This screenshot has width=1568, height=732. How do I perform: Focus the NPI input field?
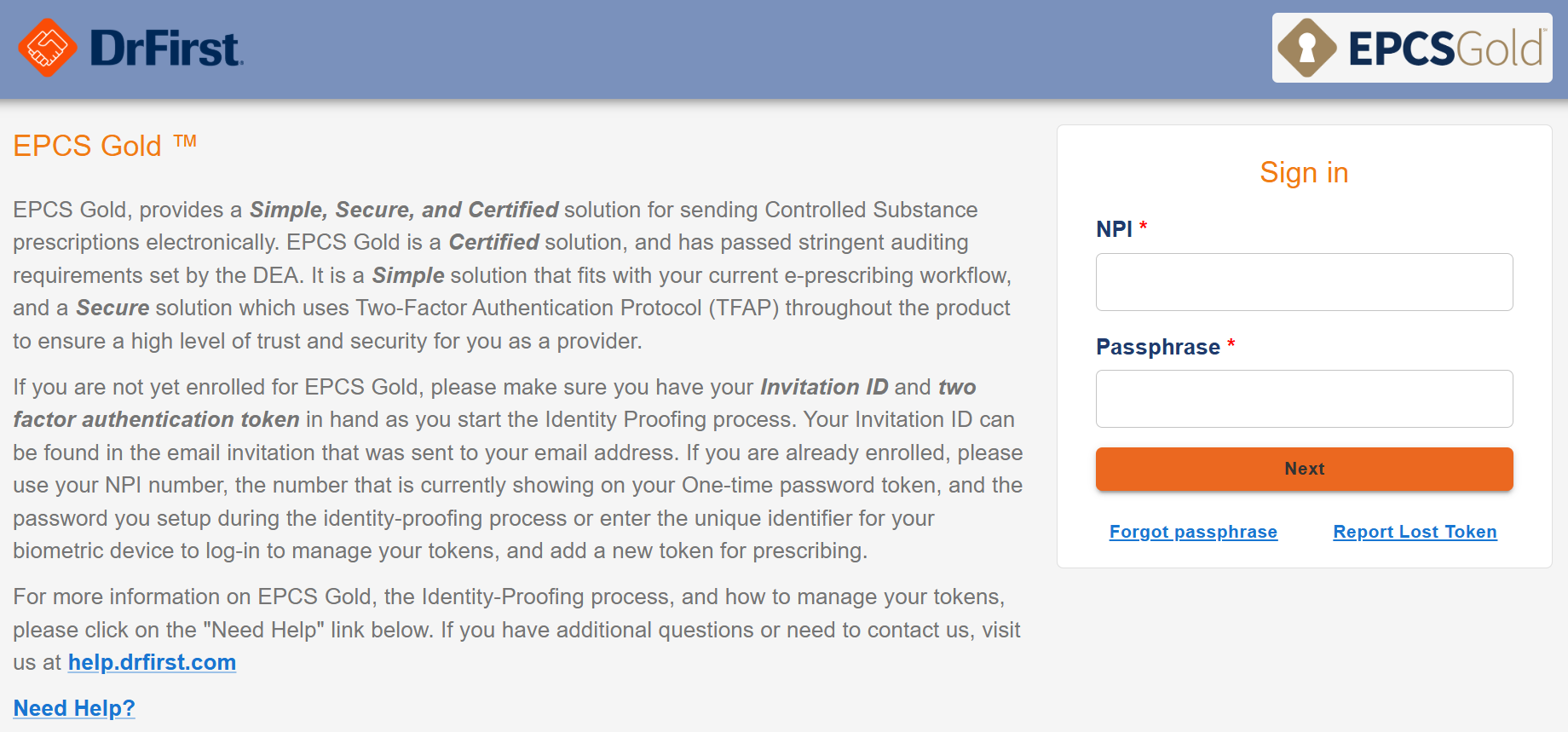click(x=1304, y=282)
